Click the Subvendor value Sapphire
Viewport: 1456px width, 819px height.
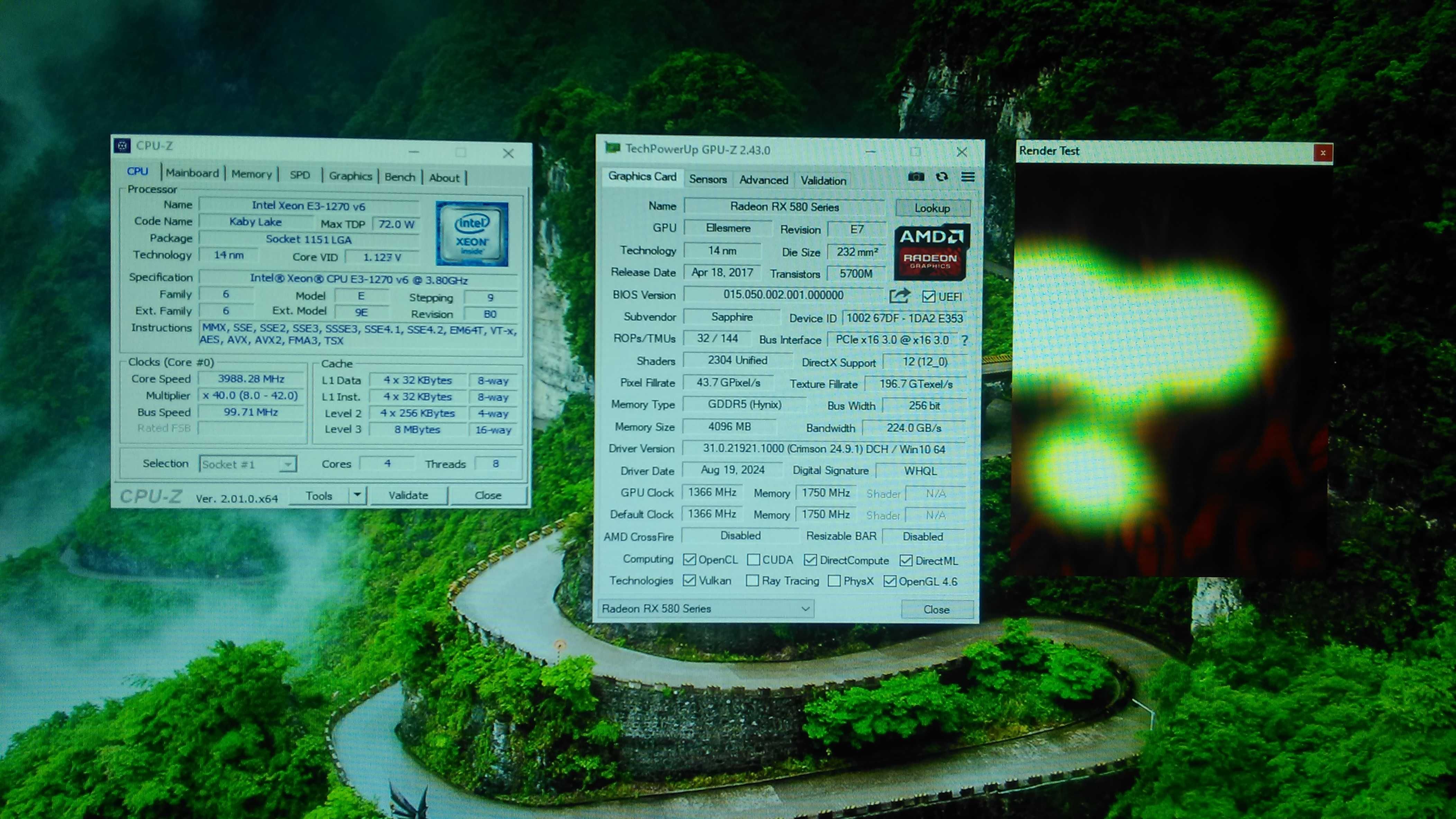coord(732,317)
